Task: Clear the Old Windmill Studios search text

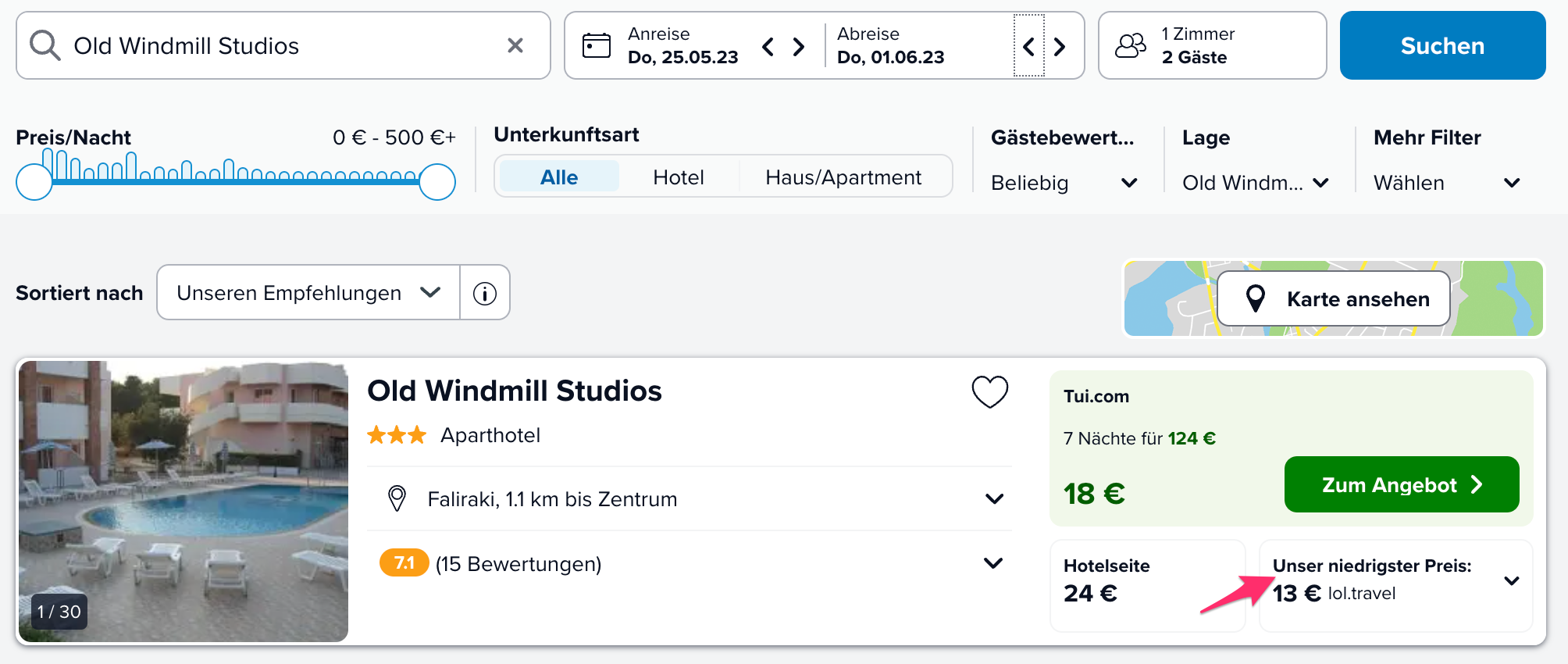Action: point(515,45)
